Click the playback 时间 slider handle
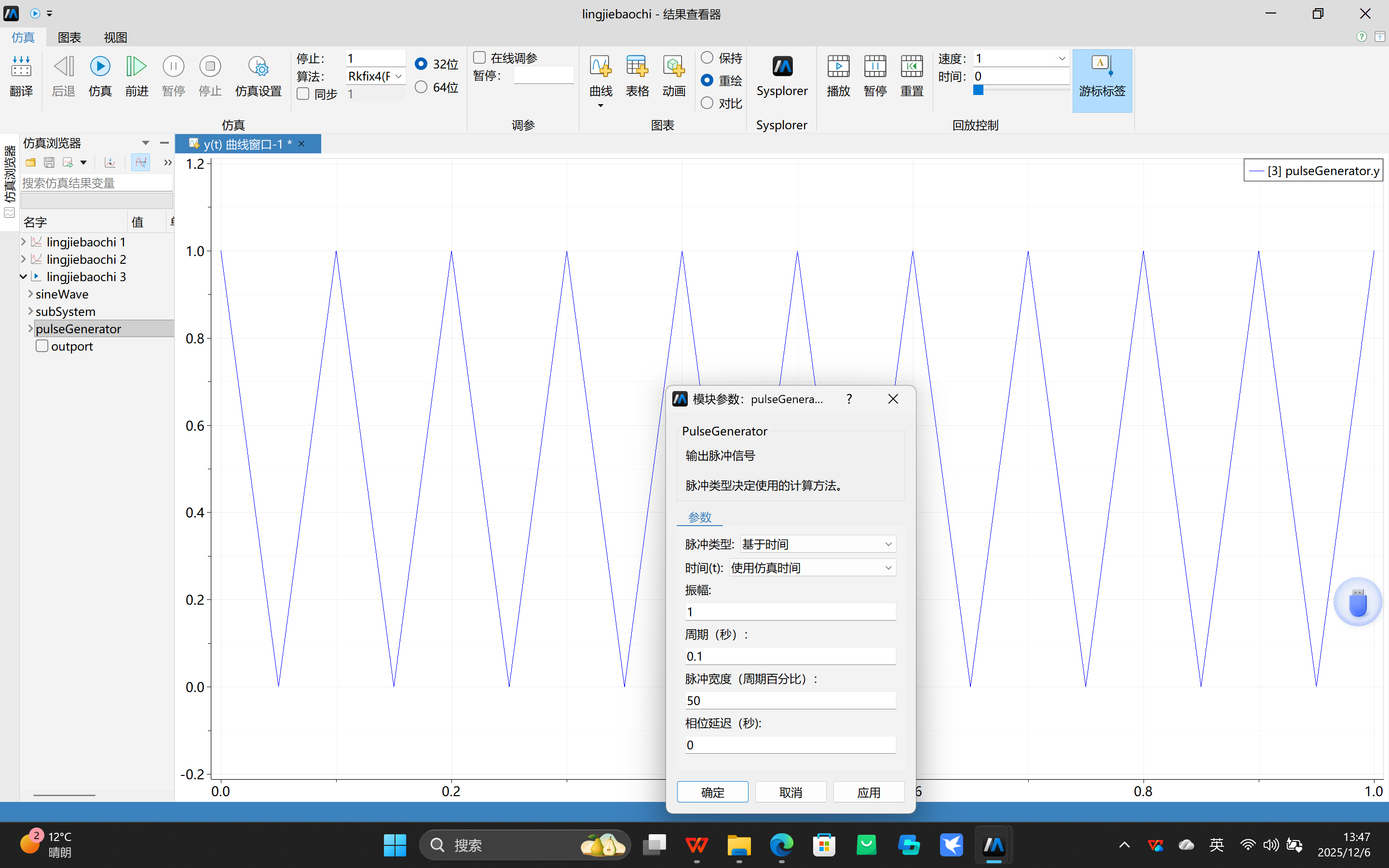Screen dimensions: 1389x868 [979, 90]
